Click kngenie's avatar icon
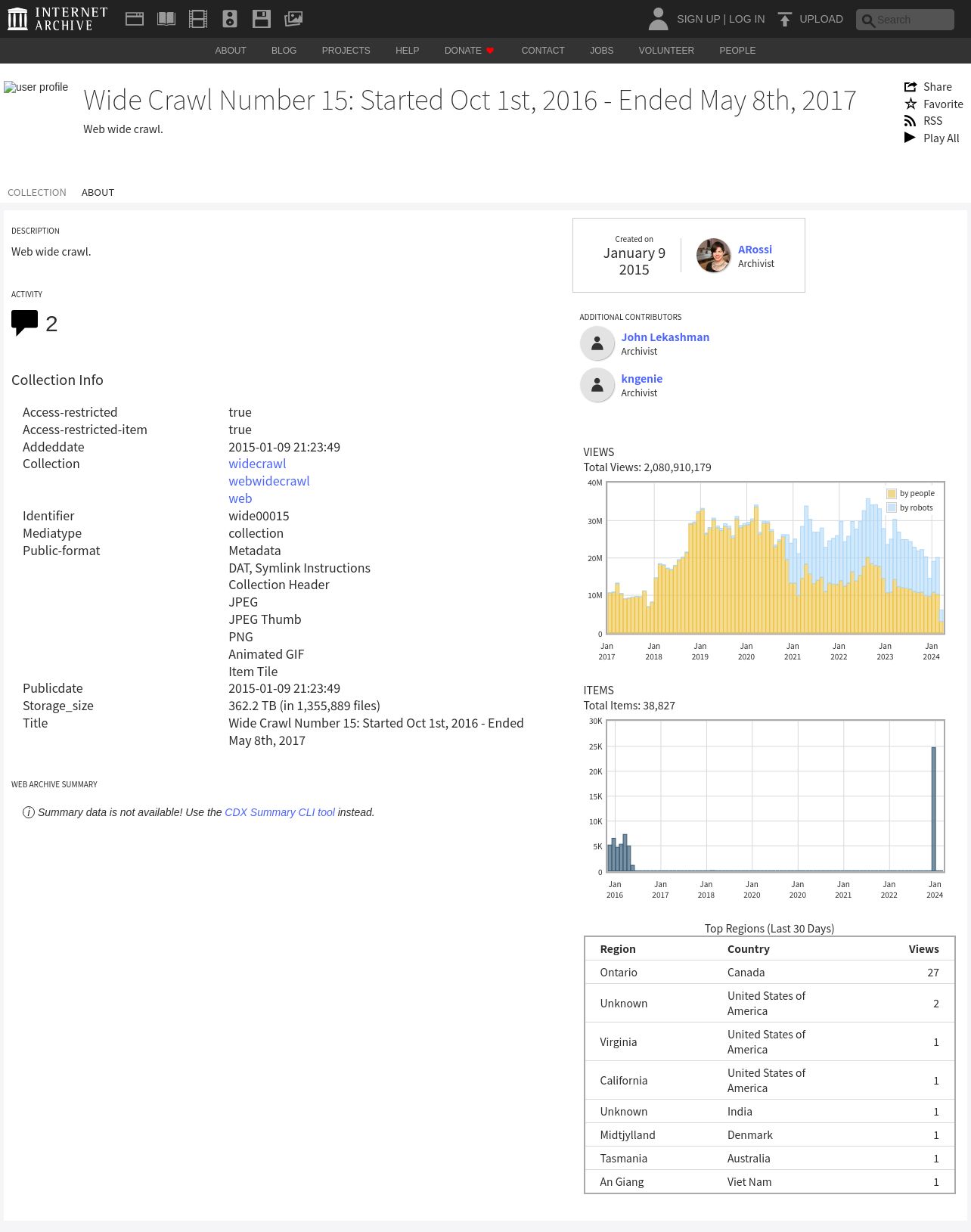 point(597,385)
